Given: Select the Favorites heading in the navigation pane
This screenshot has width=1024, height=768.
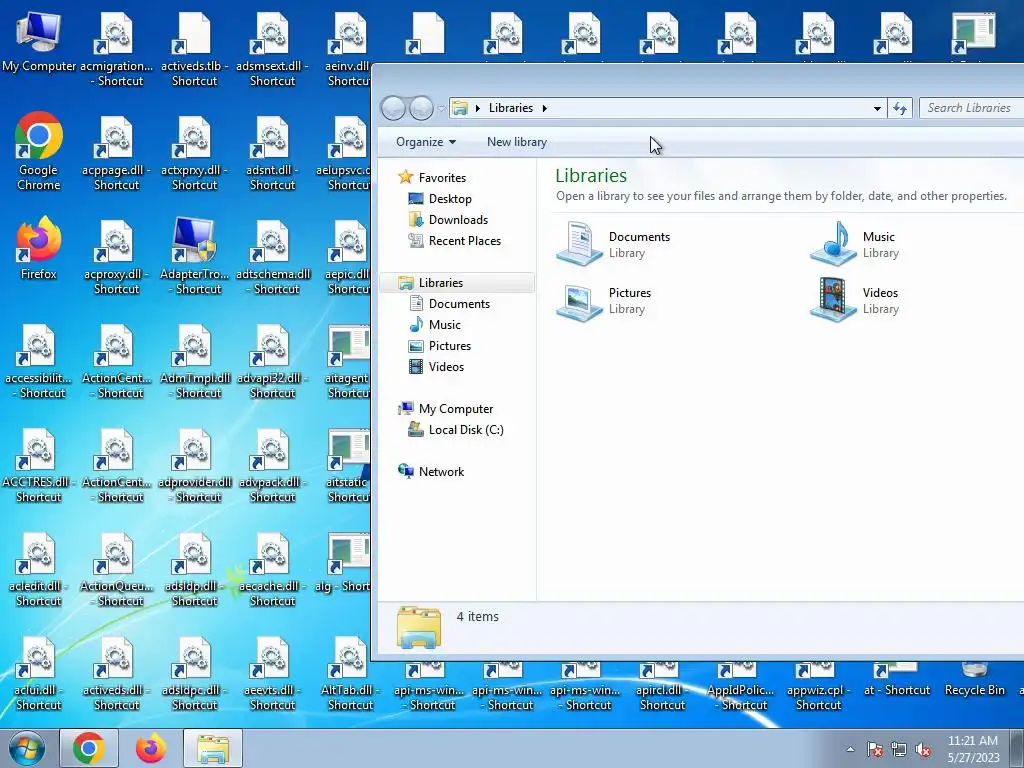Looking at the screenshot, I should pos(432,177).
